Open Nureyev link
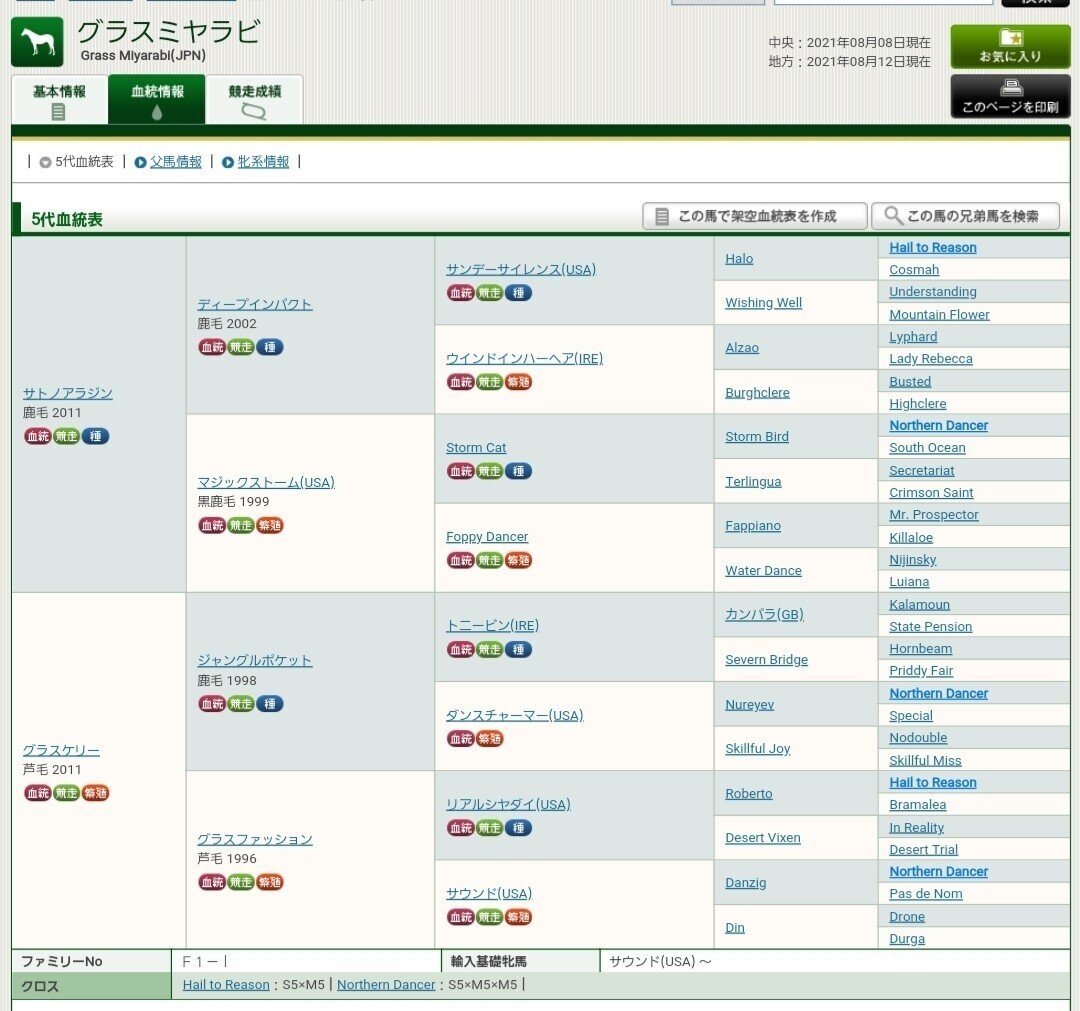The width and height of the screenshot is (1080, 1011). click(749, 705)
